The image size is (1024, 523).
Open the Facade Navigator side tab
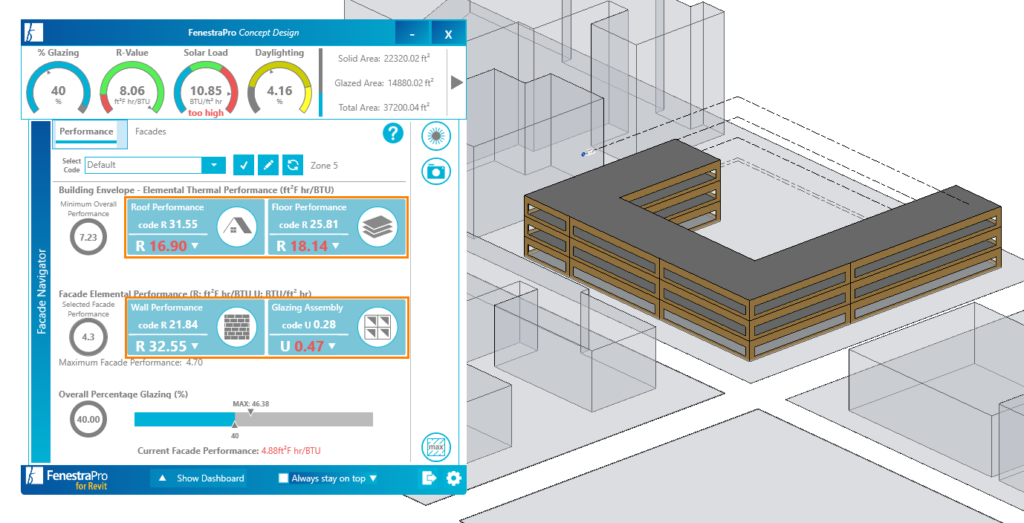coord(41,291)
